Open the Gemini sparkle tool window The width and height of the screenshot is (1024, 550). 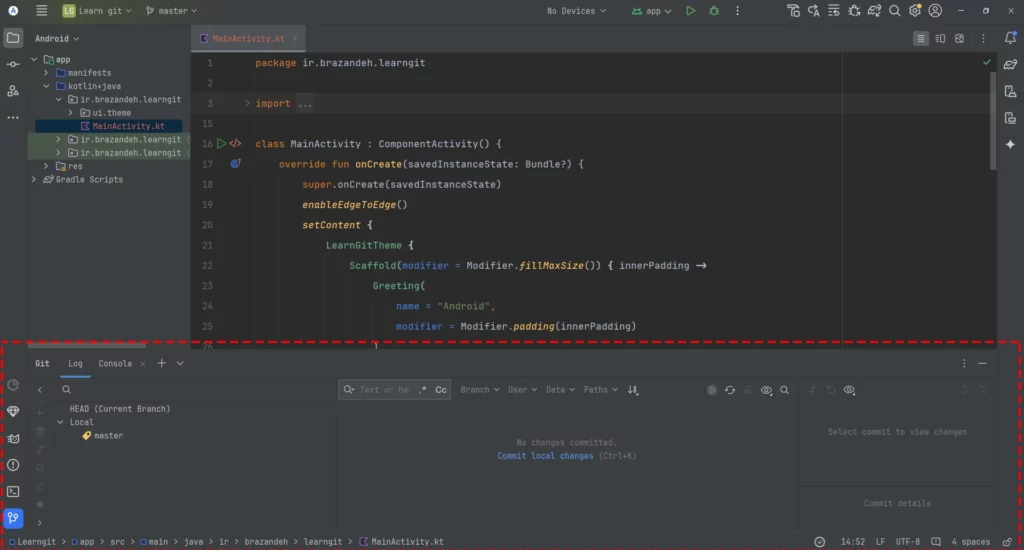[x=1010, y=144]
